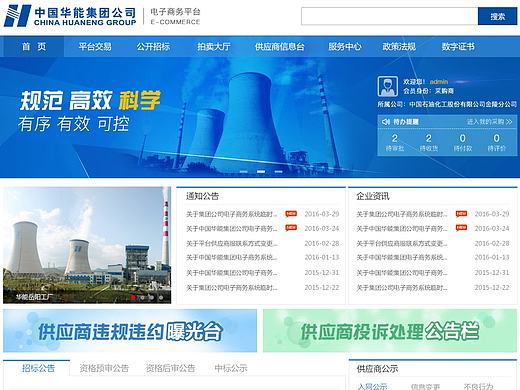
Task: Select the last dot of factory slideshow
Action: coord(161,297)
